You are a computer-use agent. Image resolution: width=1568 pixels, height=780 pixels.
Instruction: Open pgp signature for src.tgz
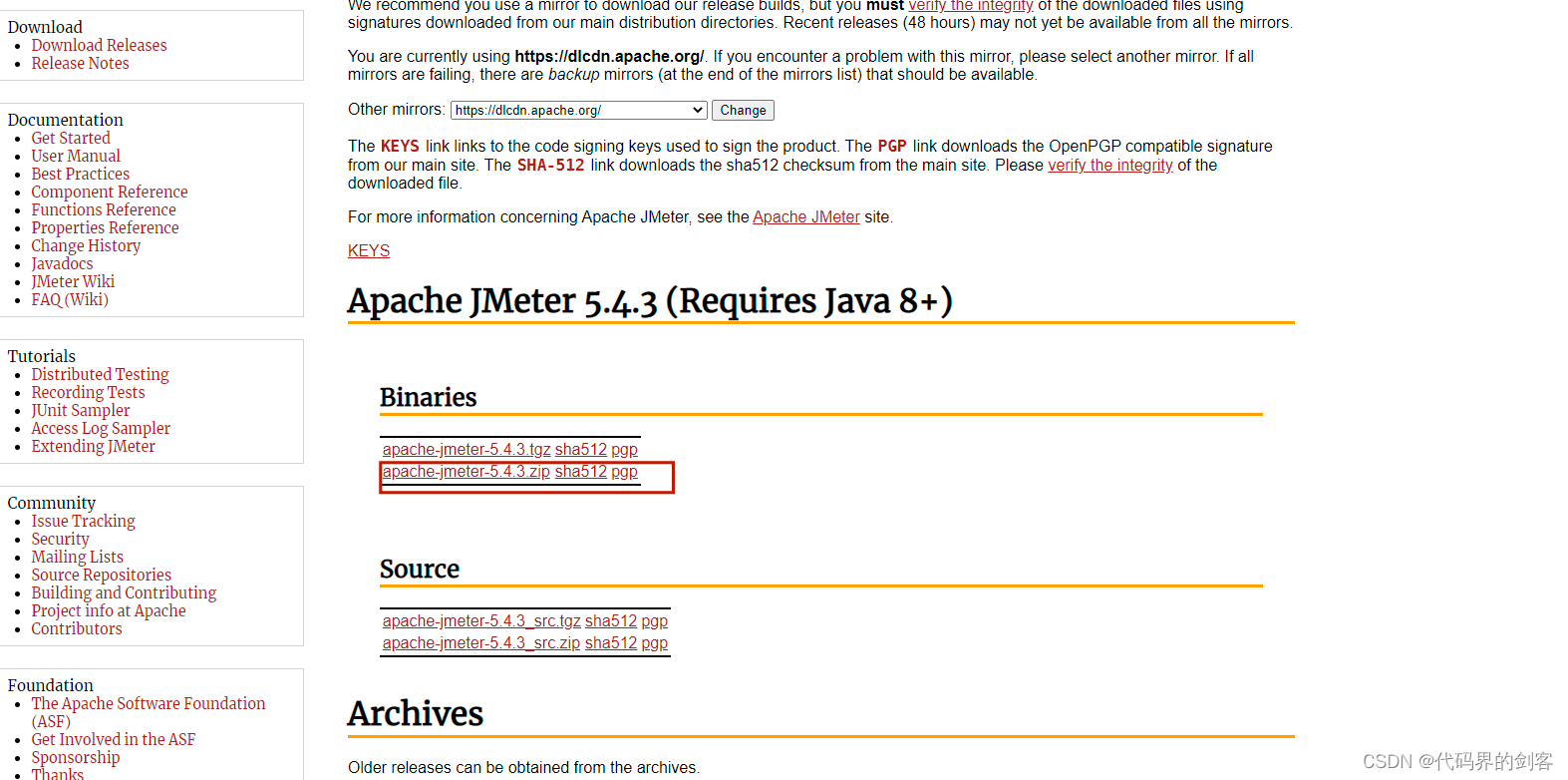tap(654, 621)
